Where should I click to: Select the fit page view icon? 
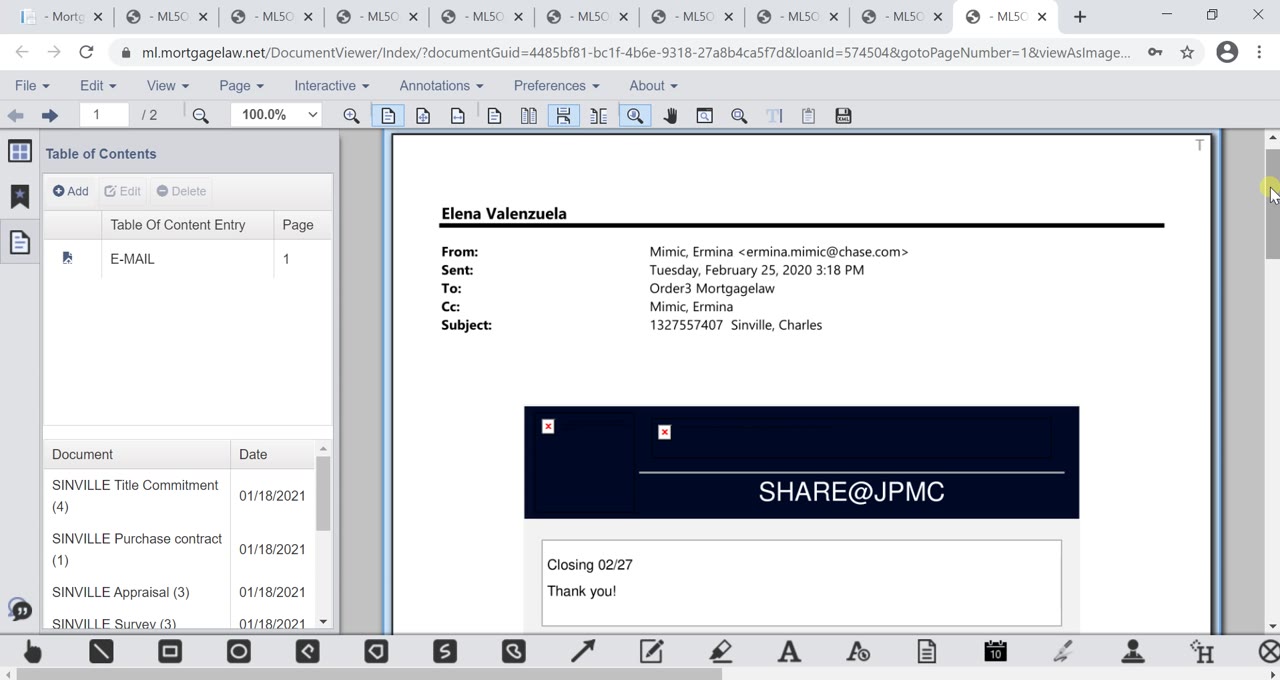pyautogui.click(x=423, y=116)
